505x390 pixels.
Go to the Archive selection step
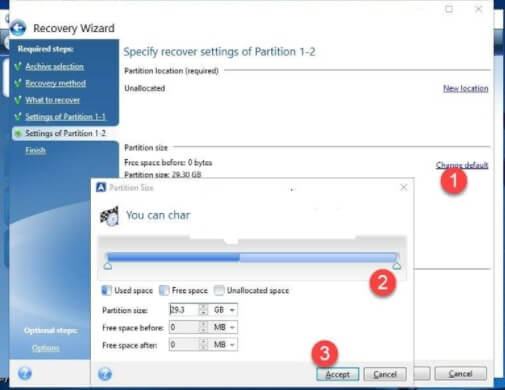(x=54, y=67)
